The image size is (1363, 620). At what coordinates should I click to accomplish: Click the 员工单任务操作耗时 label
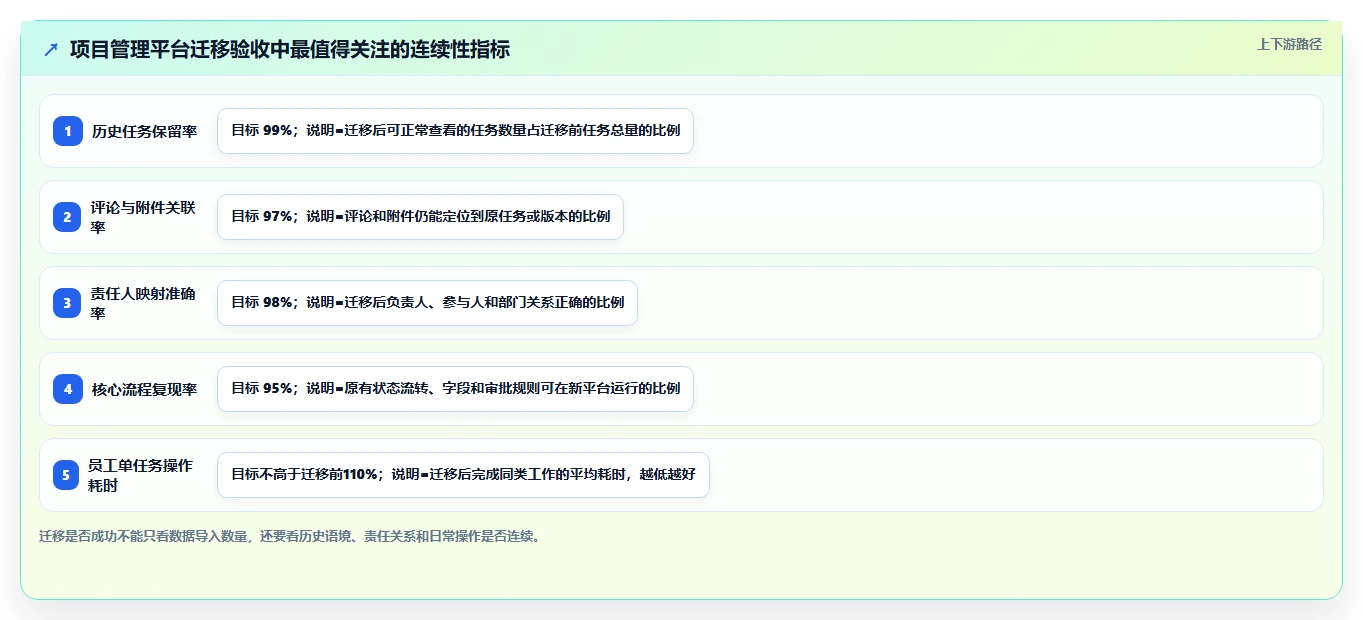140,475
